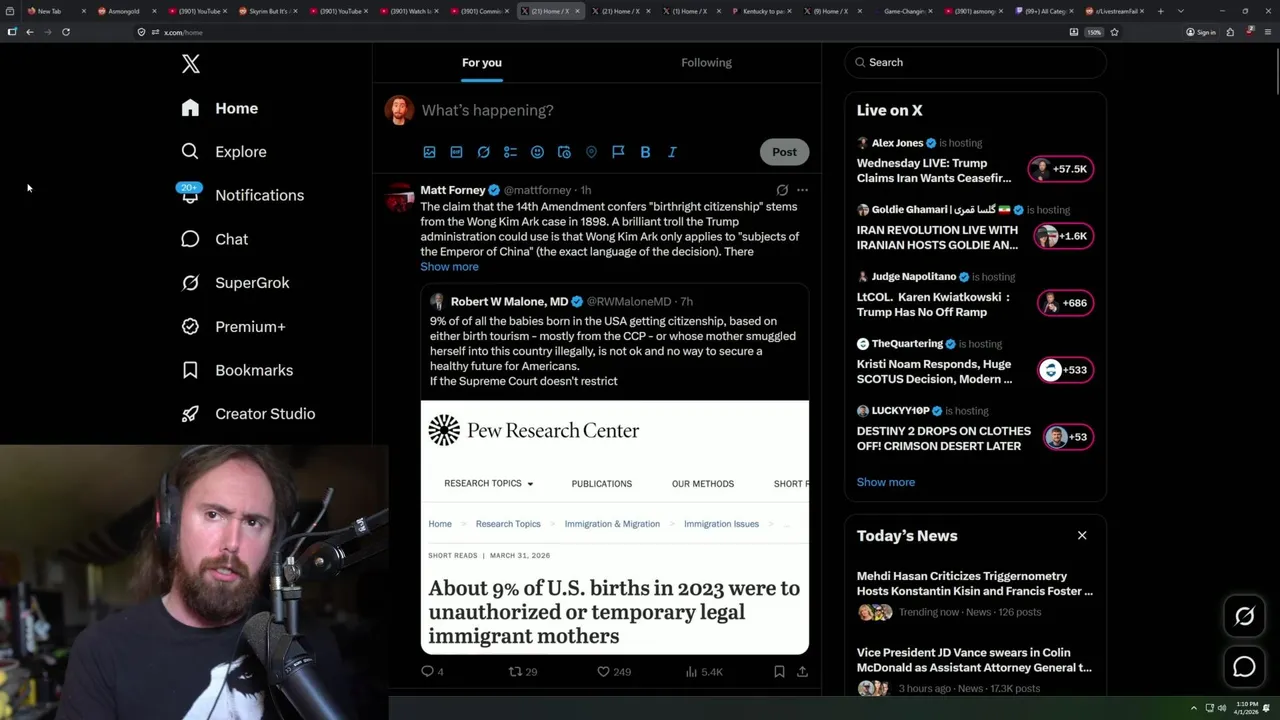Schedule the post with calendar icon
Viewport: 1280px width, 720px height.
[x=564, y=152]
